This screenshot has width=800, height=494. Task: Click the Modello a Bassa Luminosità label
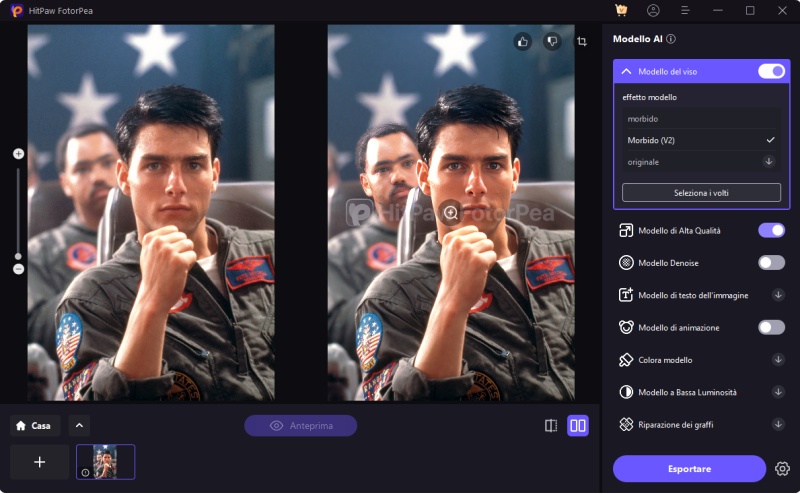(x=687, y=392)
